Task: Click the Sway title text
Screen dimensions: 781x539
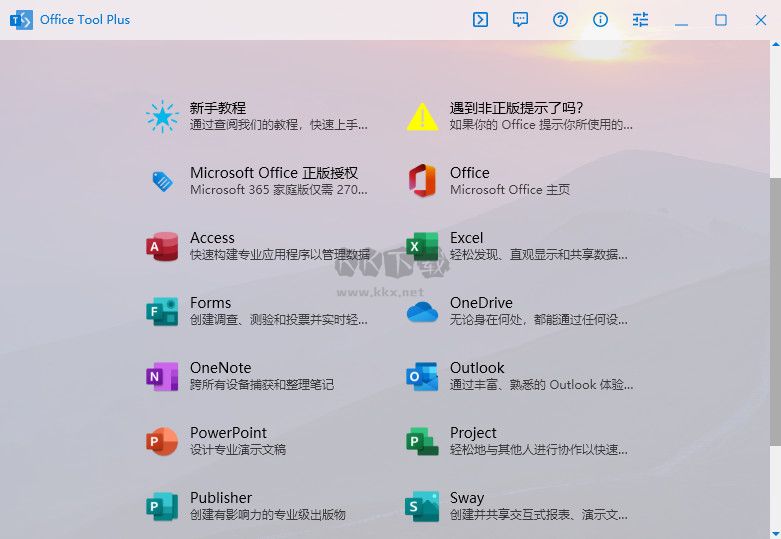Action: click(x=467, y=498)
